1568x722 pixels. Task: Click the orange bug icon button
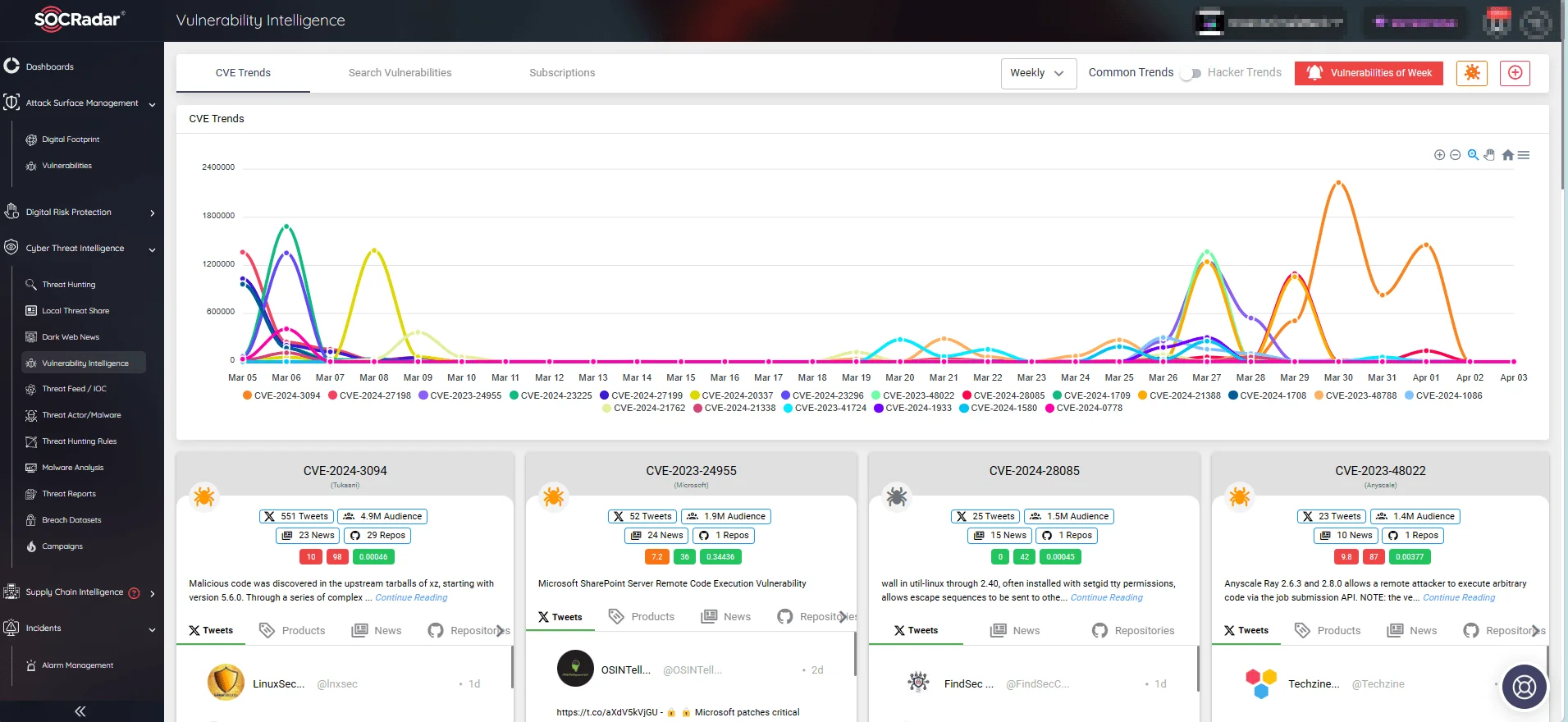click(1472, 73)
